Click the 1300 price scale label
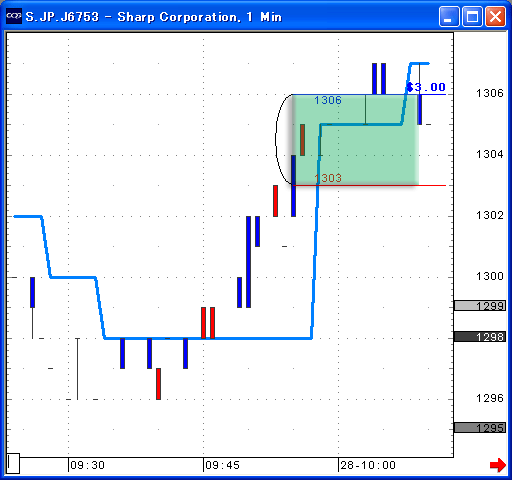Image resolution: width=512 pixels, height=480 pixels. [489, 276]
